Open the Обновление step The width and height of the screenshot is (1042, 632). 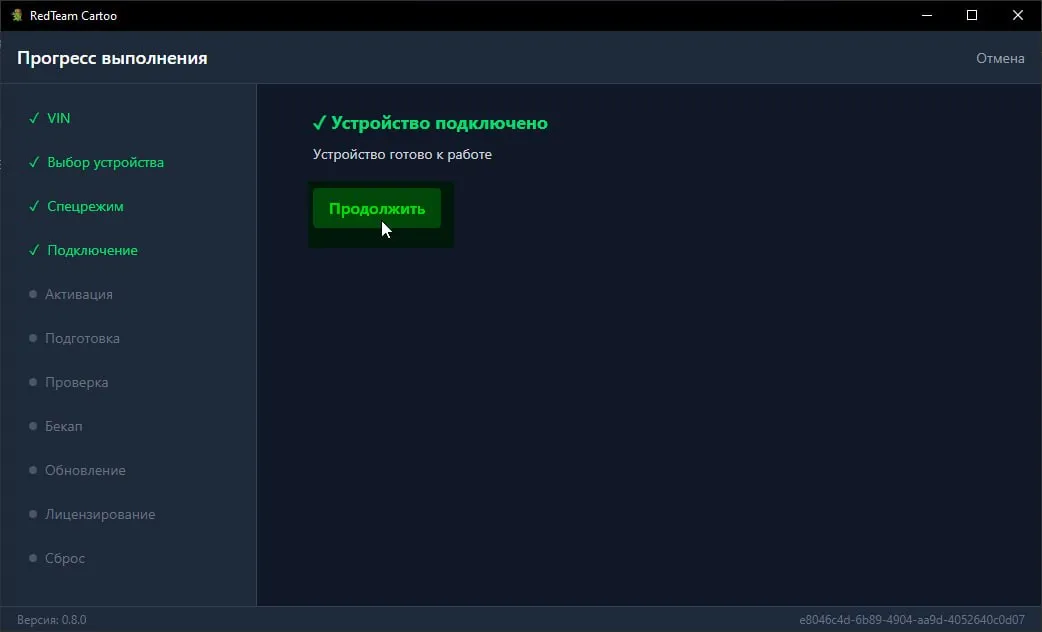[x=85, y=471]
